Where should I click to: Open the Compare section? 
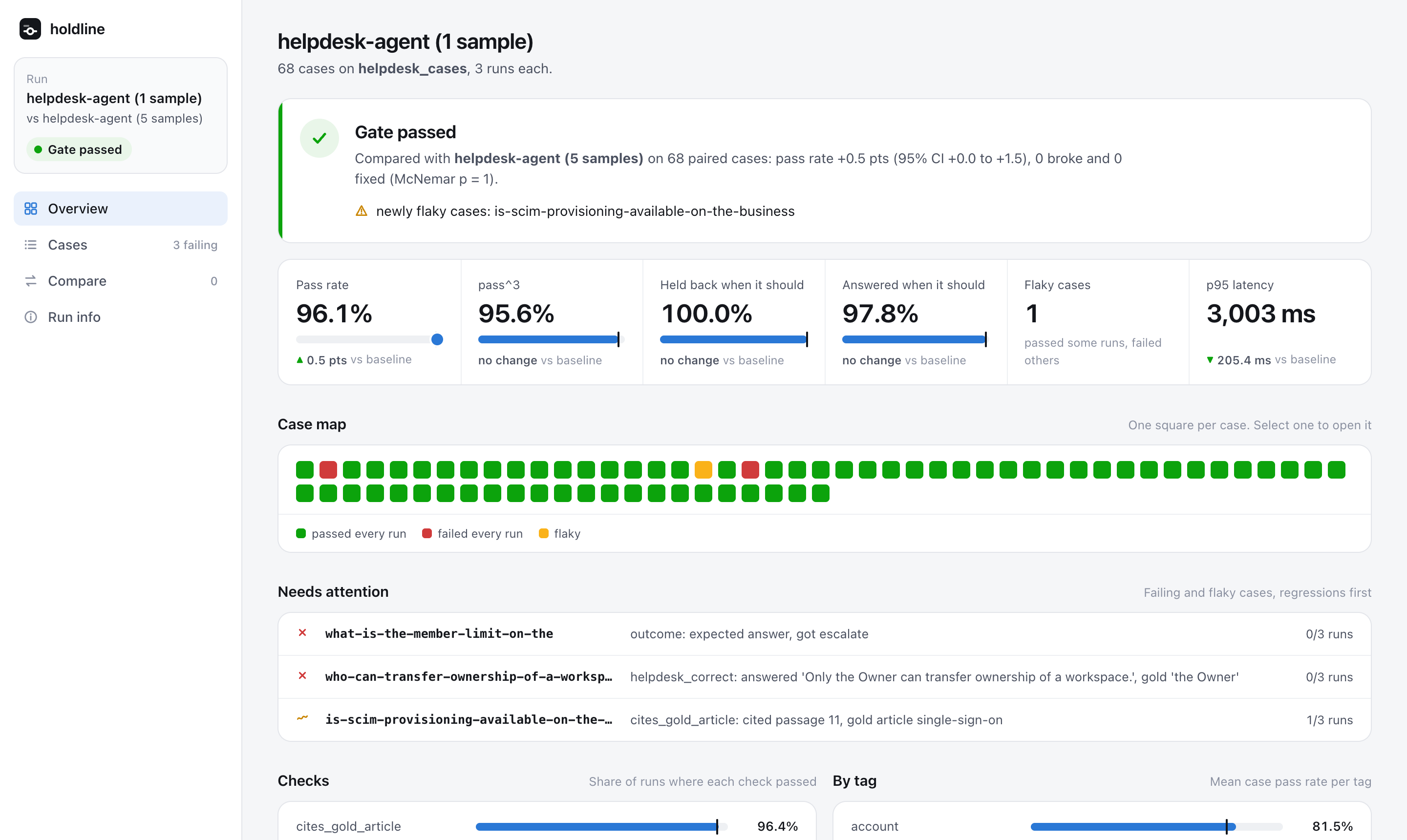(x=121, y=281)
